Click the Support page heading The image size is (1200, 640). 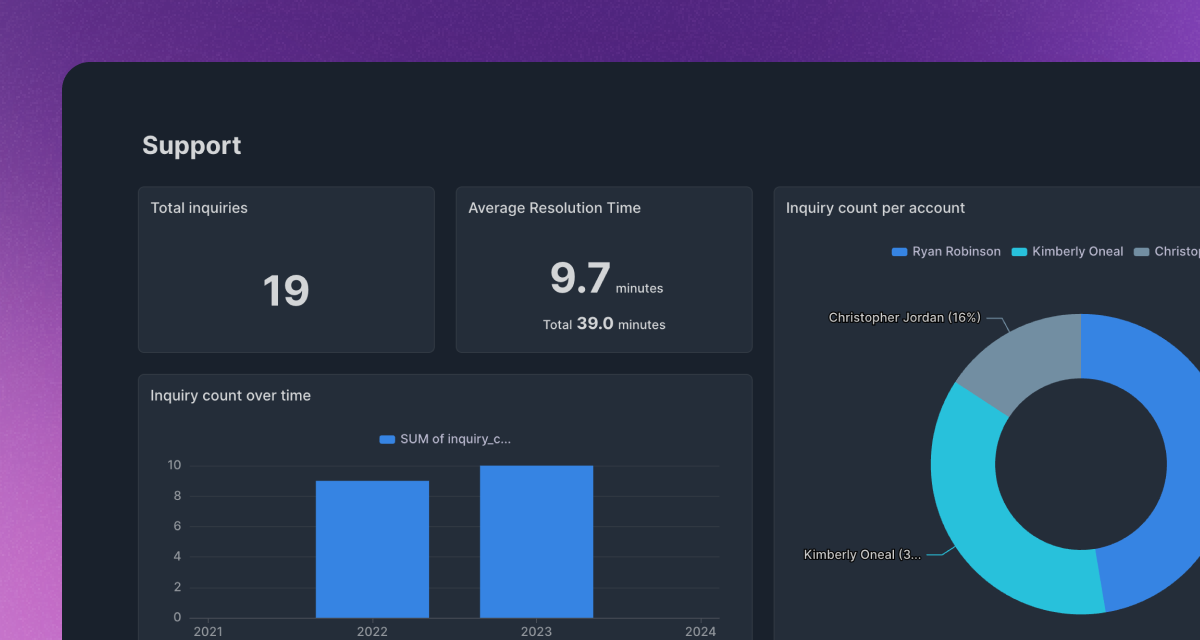pyautogui.click(x=191, y=145)
